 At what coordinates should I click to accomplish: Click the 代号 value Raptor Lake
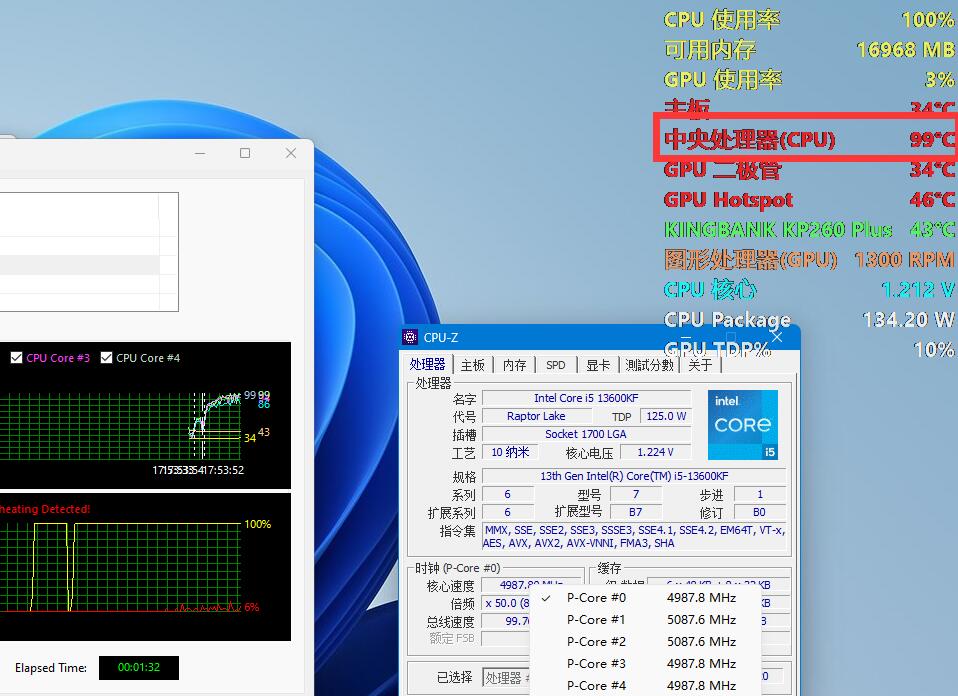point(536,416)
